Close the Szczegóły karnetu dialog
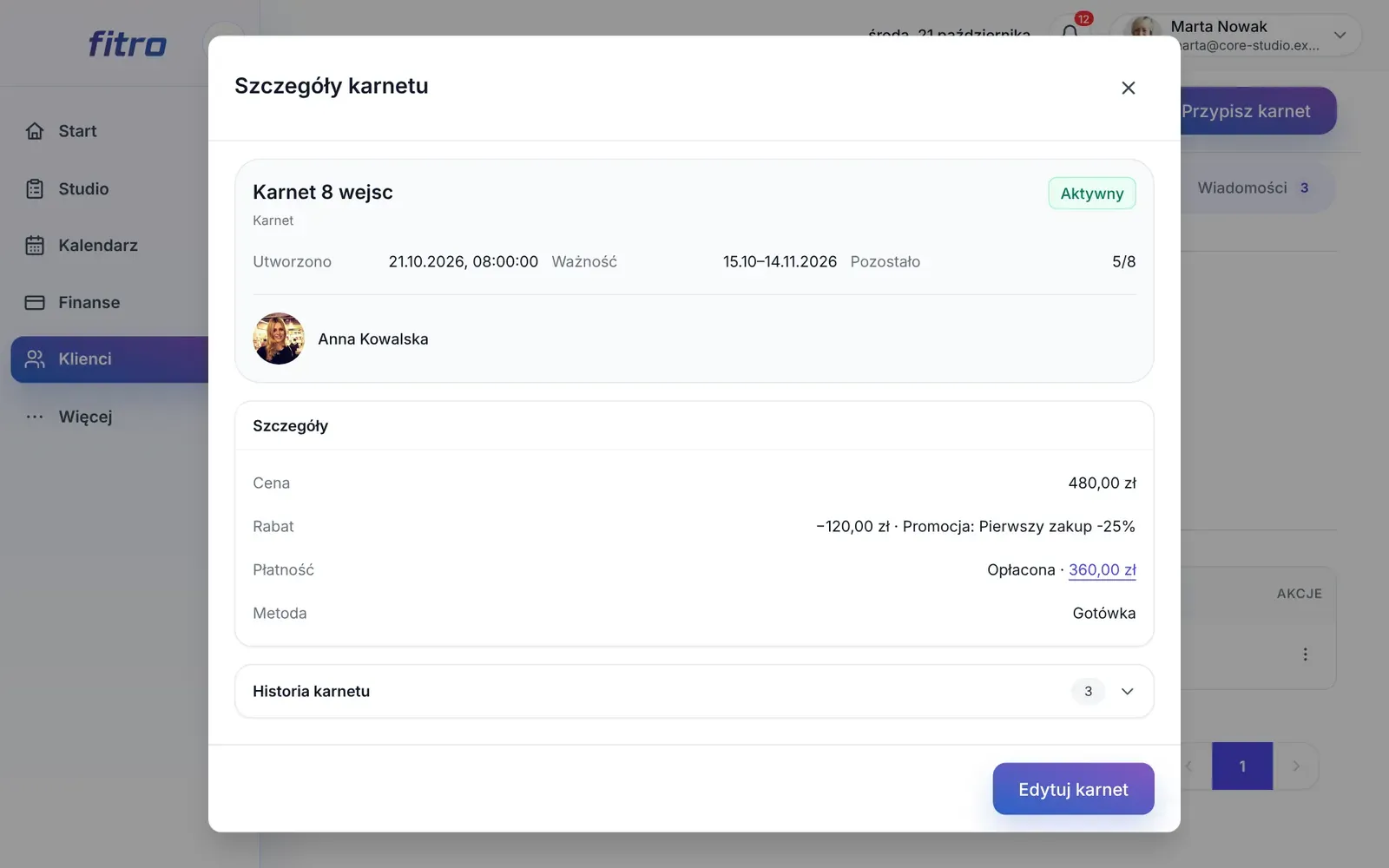 [x=1128, y=88]
